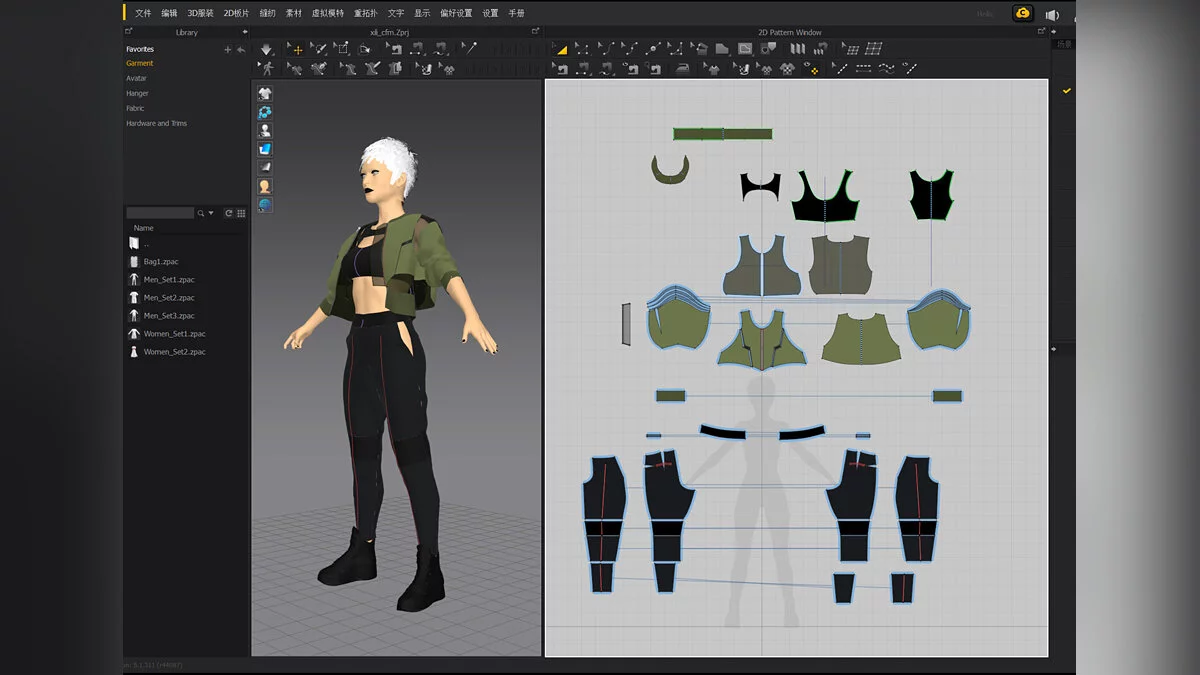Toggle the blue fabric texture surface icon
This screenshot has height=675, width=1200.
point(265,149)
